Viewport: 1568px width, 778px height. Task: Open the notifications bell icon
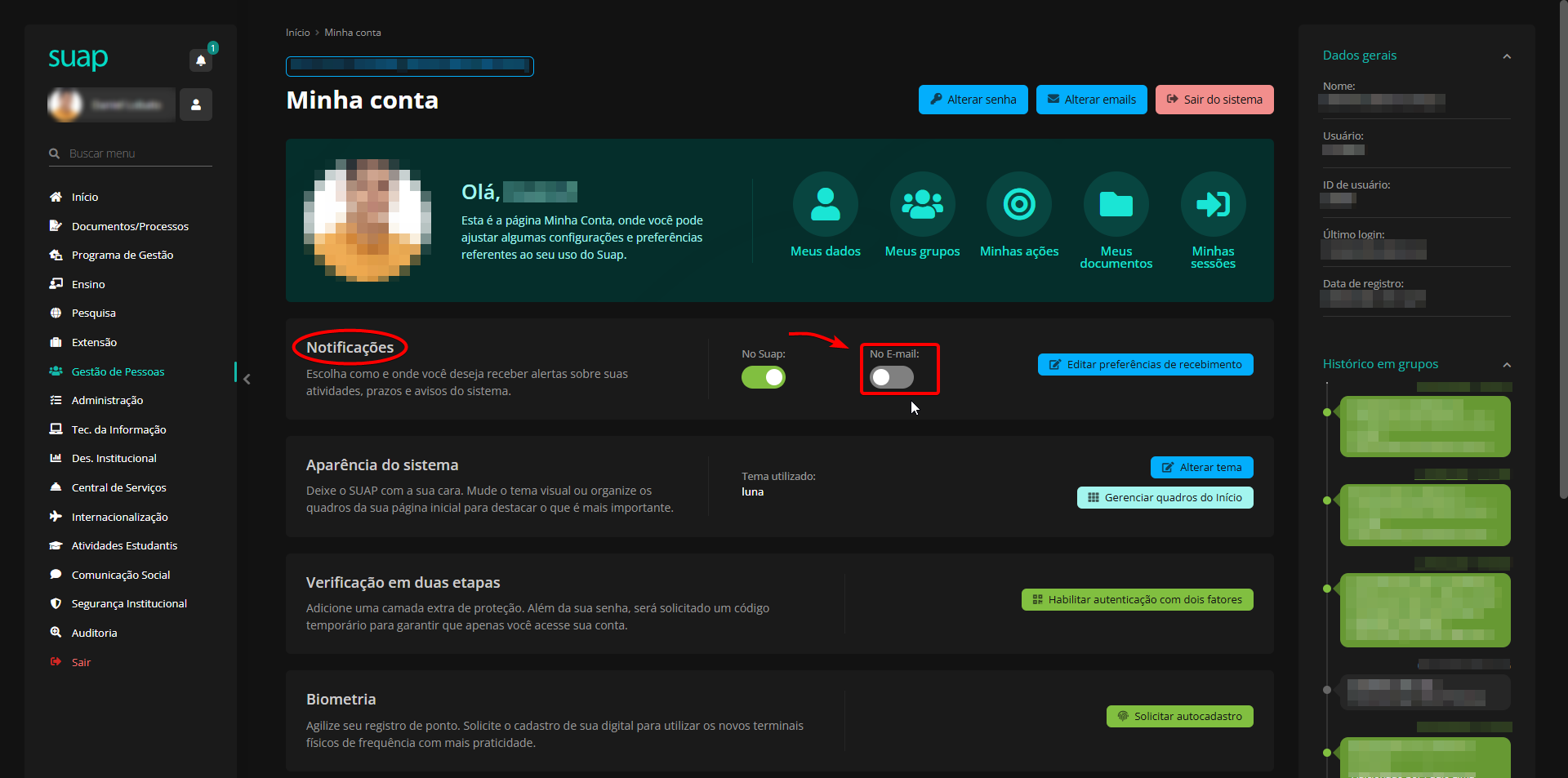tap(201, 60)
